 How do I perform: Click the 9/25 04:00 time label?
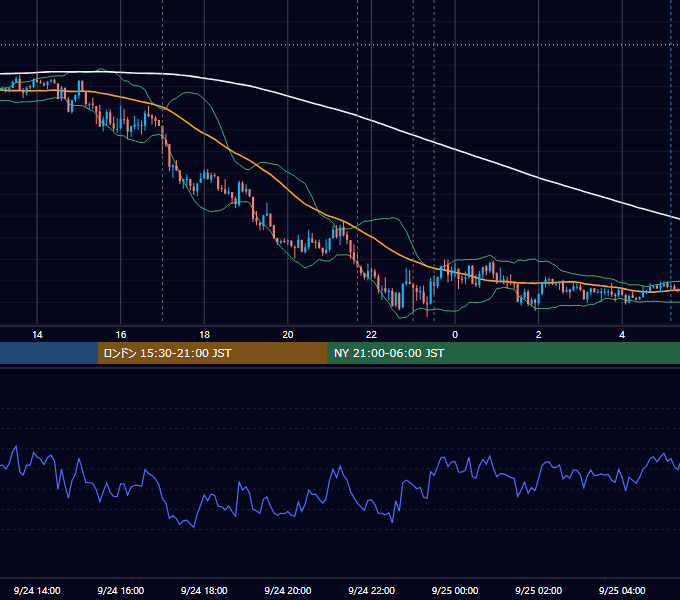coord(622,590)
